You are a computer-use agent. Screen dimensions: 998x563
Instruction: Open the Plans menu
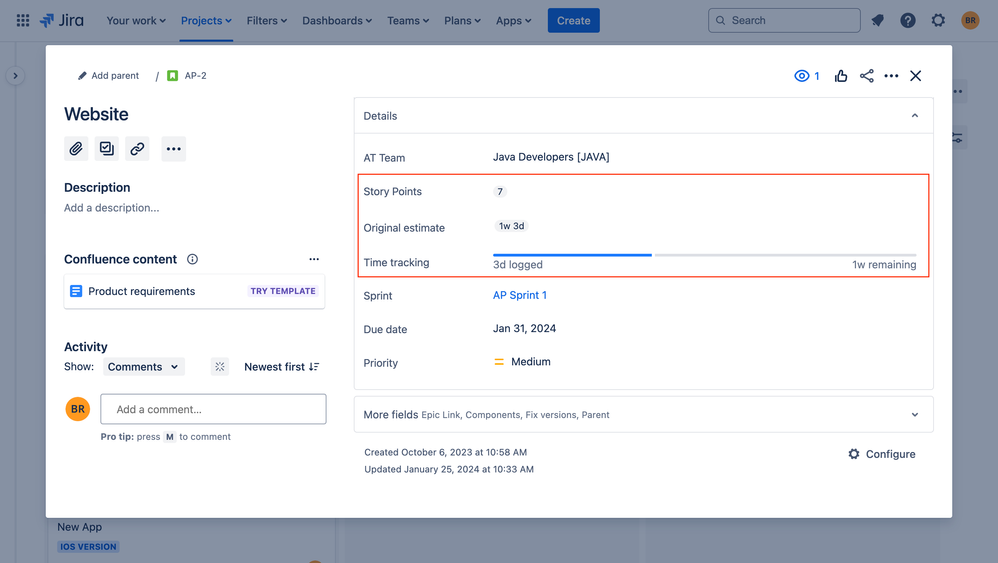click(x=462, y=20)
